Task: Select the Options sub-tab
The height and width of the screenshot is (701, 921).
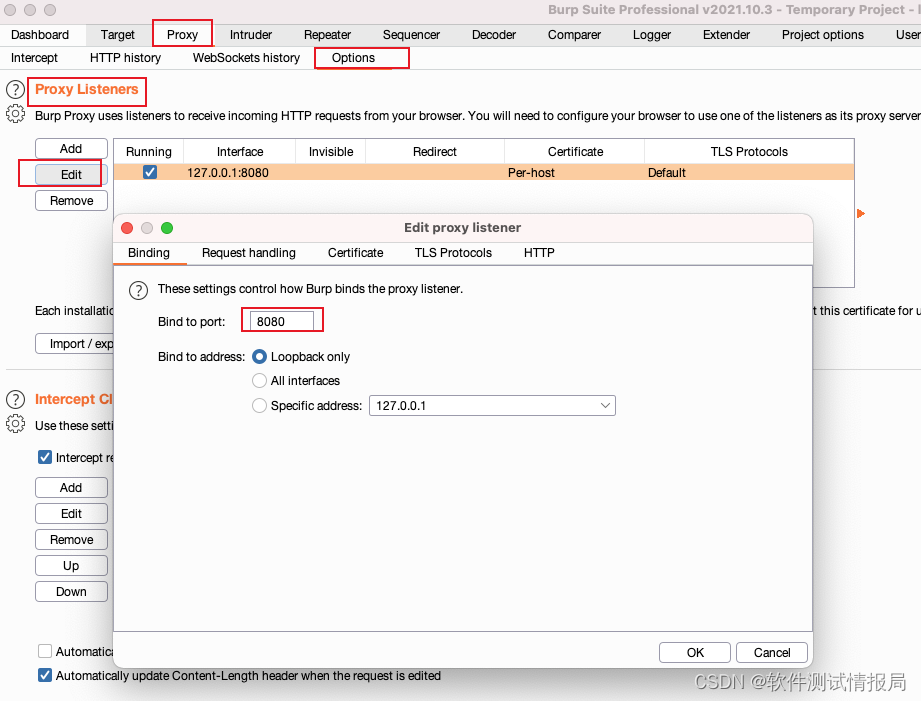Action: [x=353, y=58]
